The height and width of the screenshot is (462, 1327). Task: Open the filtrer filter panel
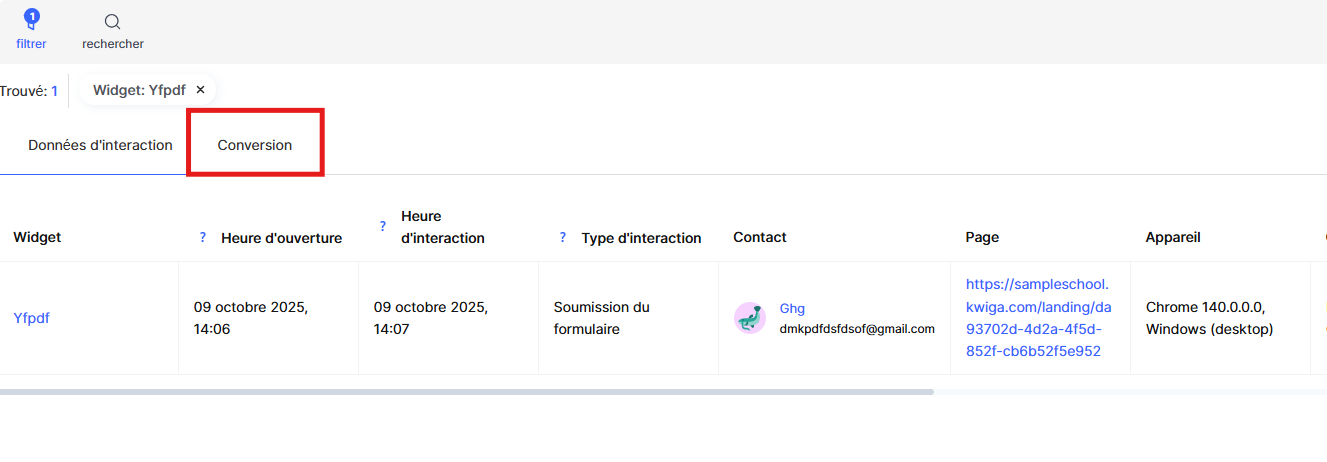[31, 29]
